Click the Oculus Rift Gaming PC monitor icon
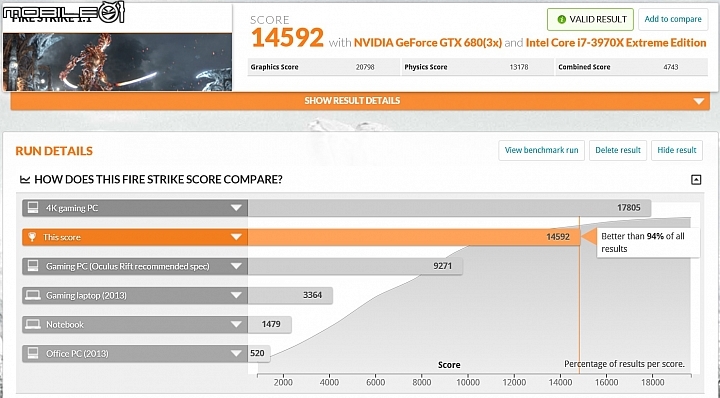 (x=33, y=266)
